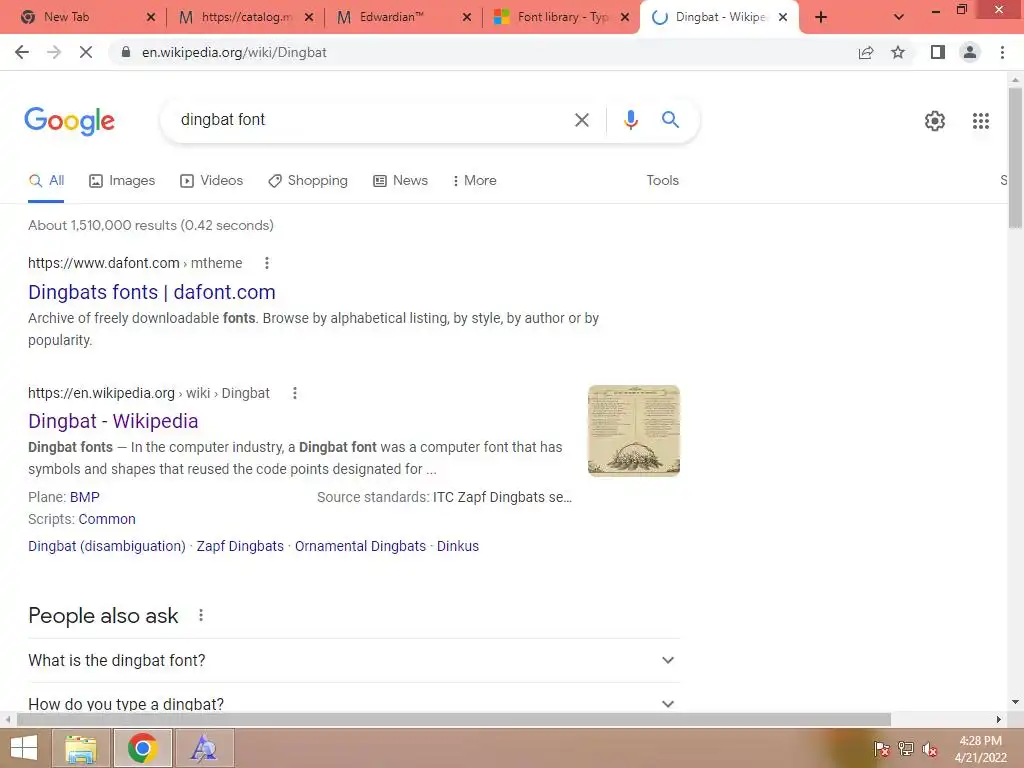Open Google quick settings gear
This screenshot has width=1024, height=768.
pos(935,121)
